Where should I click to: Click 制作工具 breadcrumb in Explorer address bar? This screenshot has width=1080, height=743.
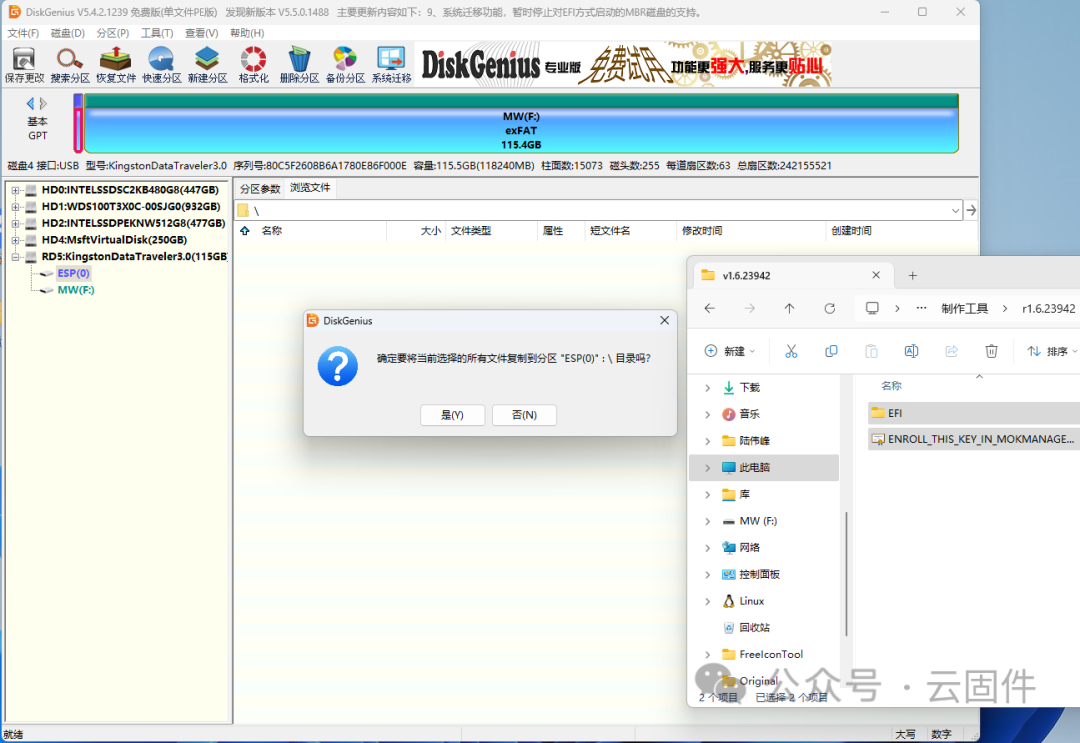[x=964, y=308]
